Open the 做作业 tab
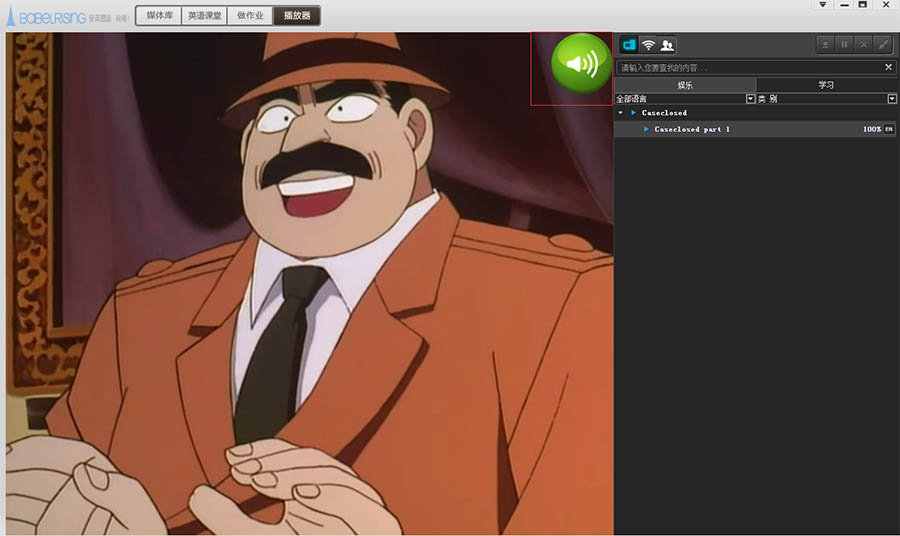Screen dimensions: 900x536 (250, 15)
